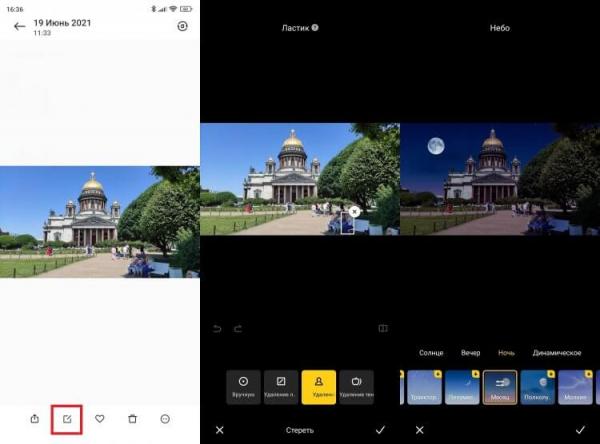The width and height of the screenshot is (600, 444).
Task: Remove the selected person marker on the photo
Action: point(355,211)
